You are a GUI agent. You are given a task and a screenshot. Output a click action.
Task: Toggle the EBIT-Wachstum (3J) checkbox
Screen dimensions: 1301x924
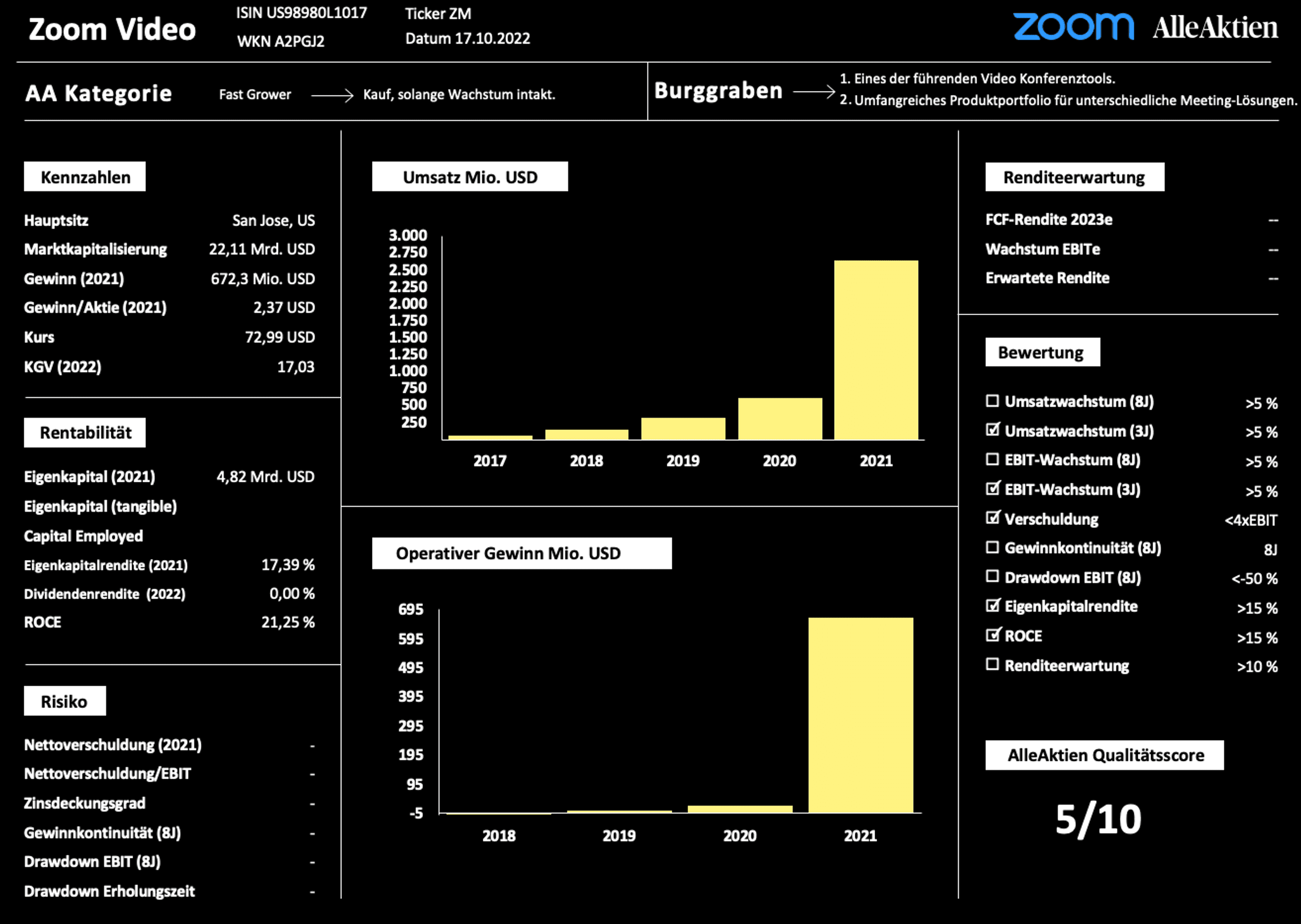pos(992,488)
